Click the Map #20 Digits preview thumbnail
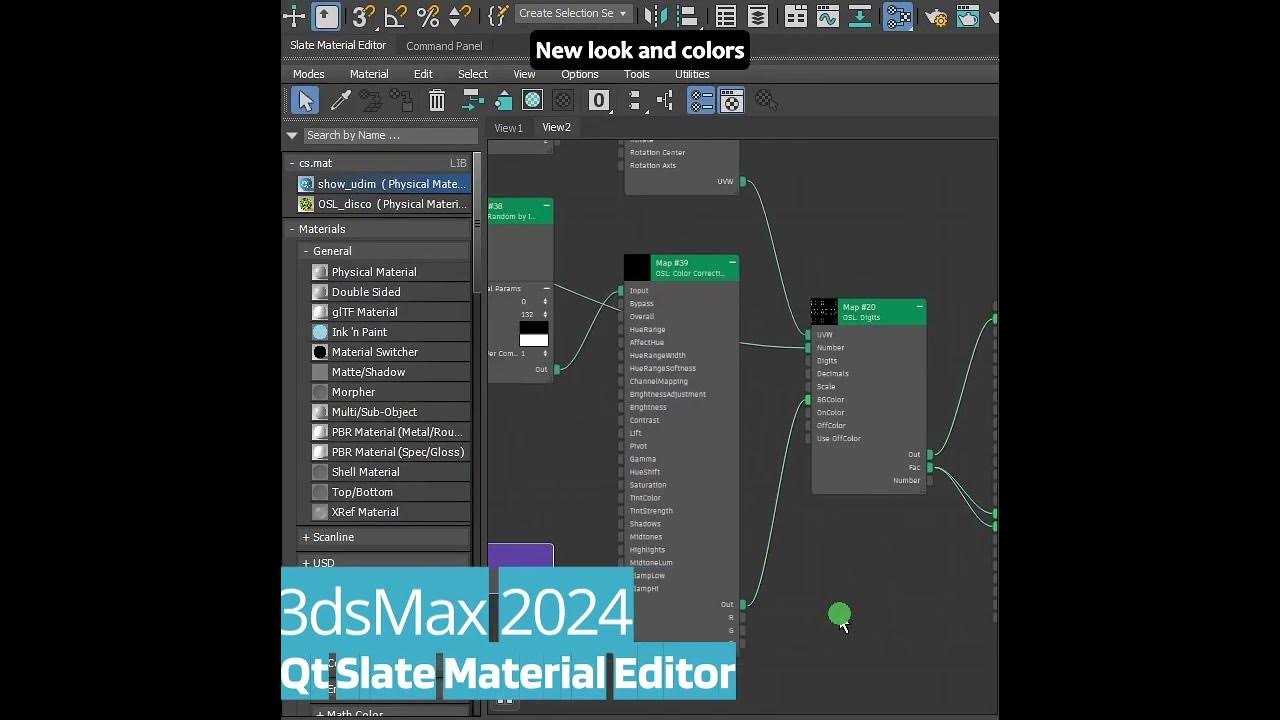The image size is (1280, 720). (x=824, y=312)
